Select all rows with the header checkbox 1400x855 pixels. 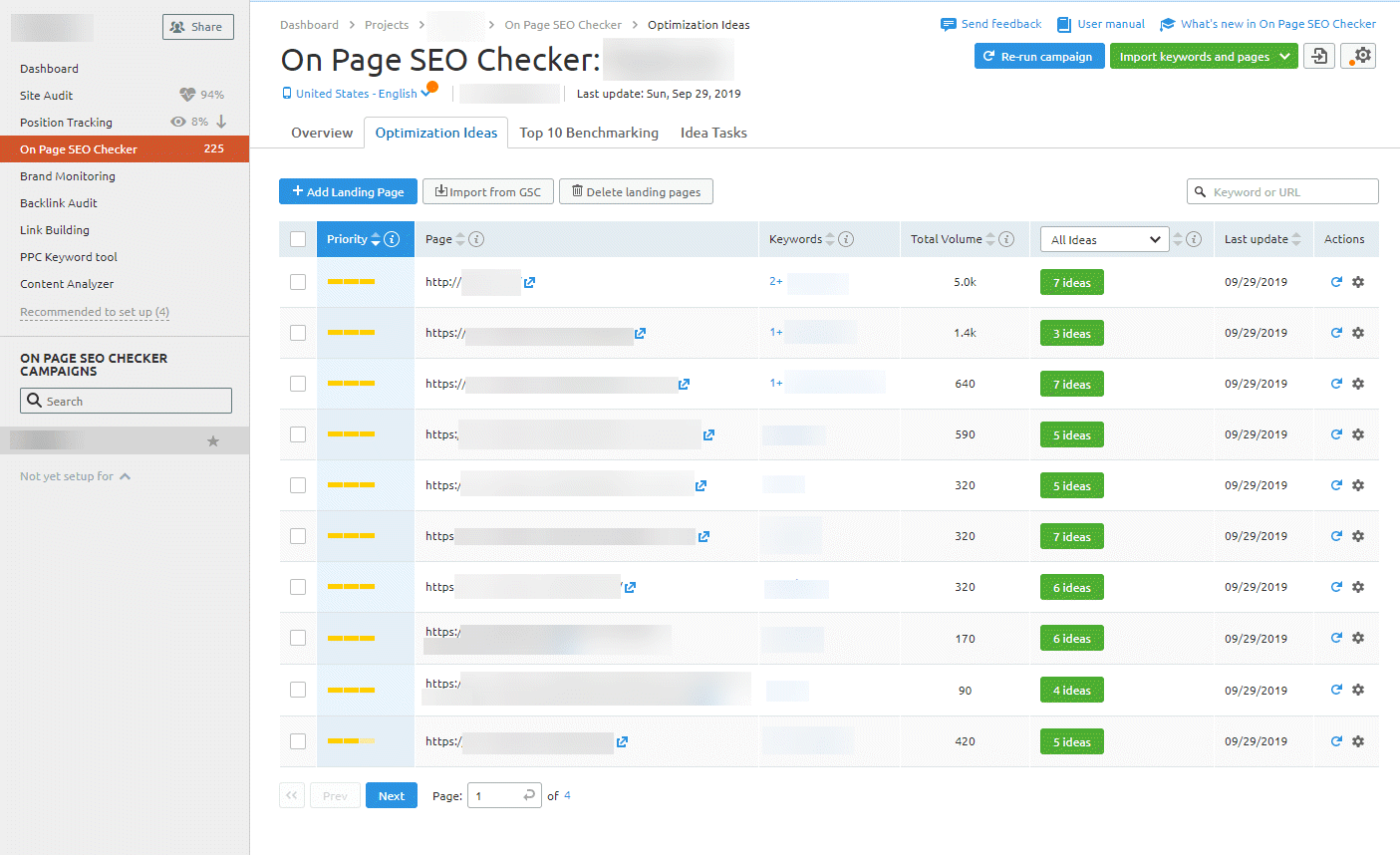pos(297,238)
